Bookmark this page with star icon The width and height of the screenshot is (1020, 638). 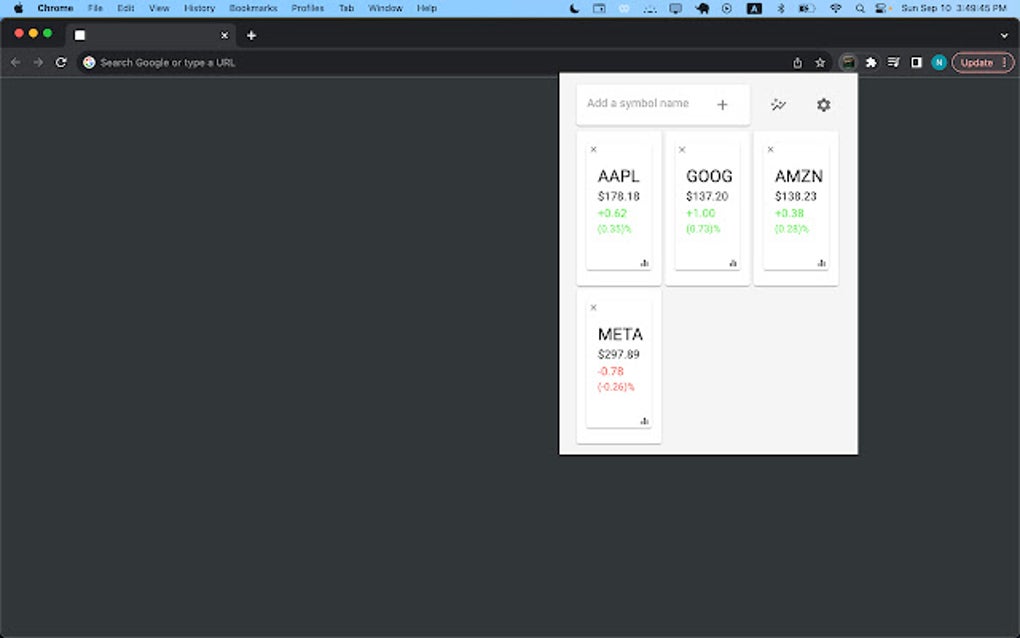coord(820,62)
